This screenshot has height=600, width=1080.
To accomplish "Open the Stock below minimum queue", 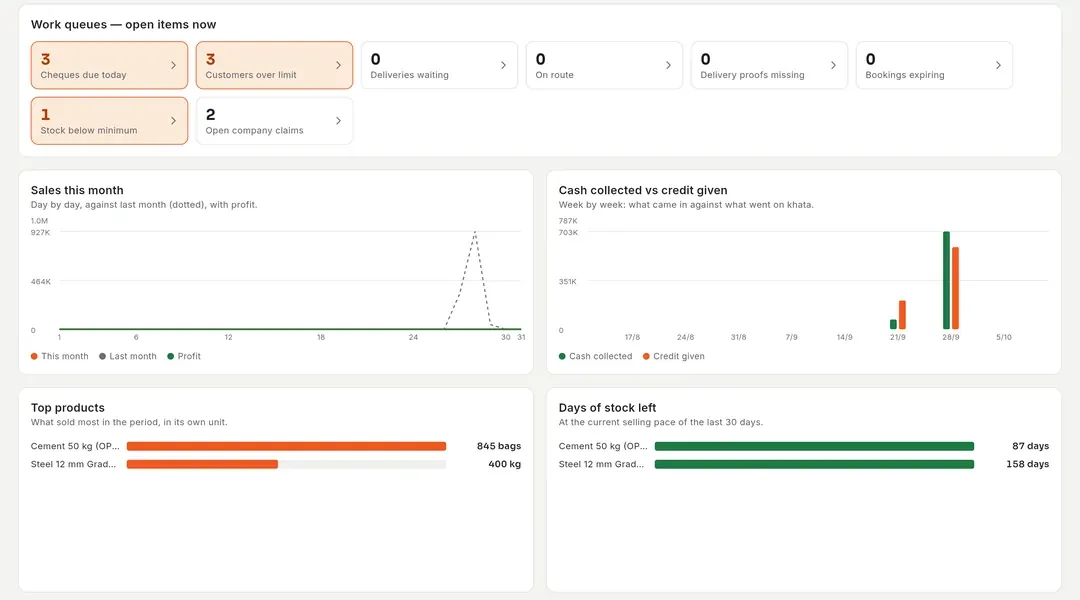I will (x=109, y=121).
